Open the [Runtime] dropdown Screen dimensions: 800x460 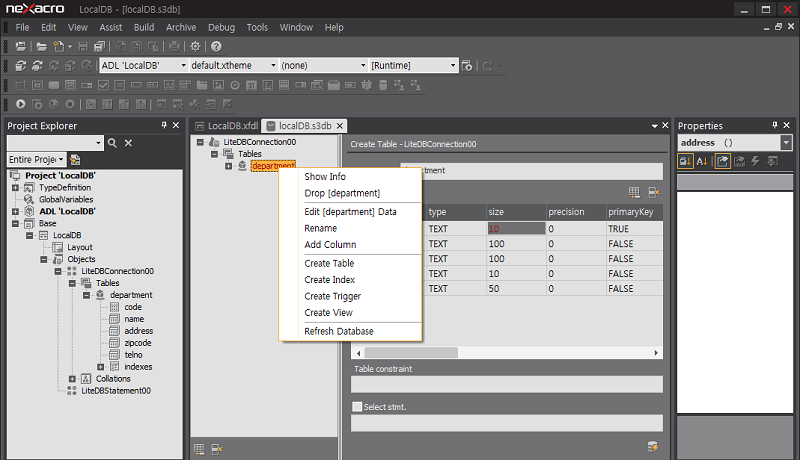click(x=453, y=66)
